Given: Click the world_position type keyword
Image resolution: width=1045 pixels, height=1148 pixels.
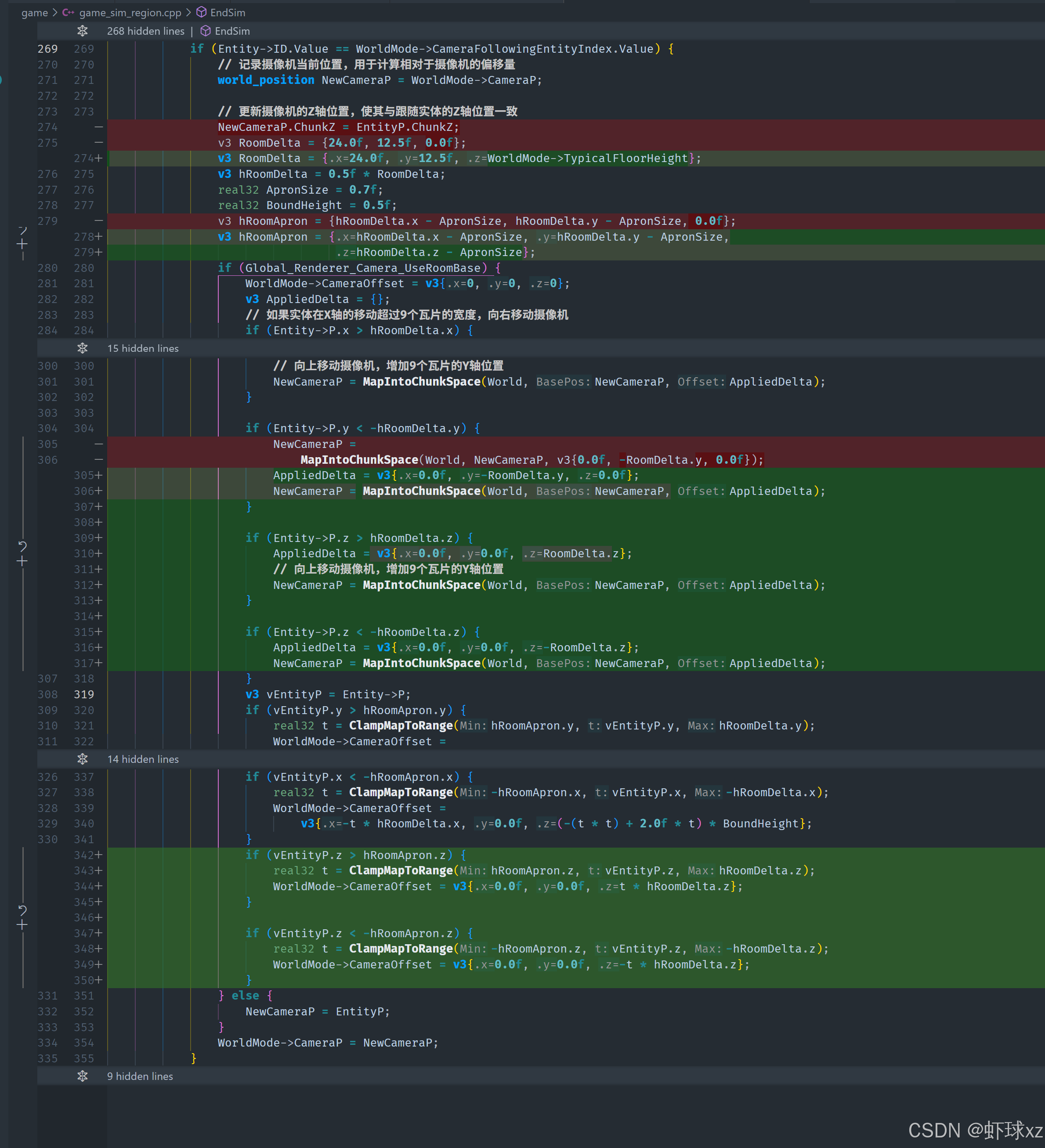Looking at the screenshot, I should pos(265,80).
